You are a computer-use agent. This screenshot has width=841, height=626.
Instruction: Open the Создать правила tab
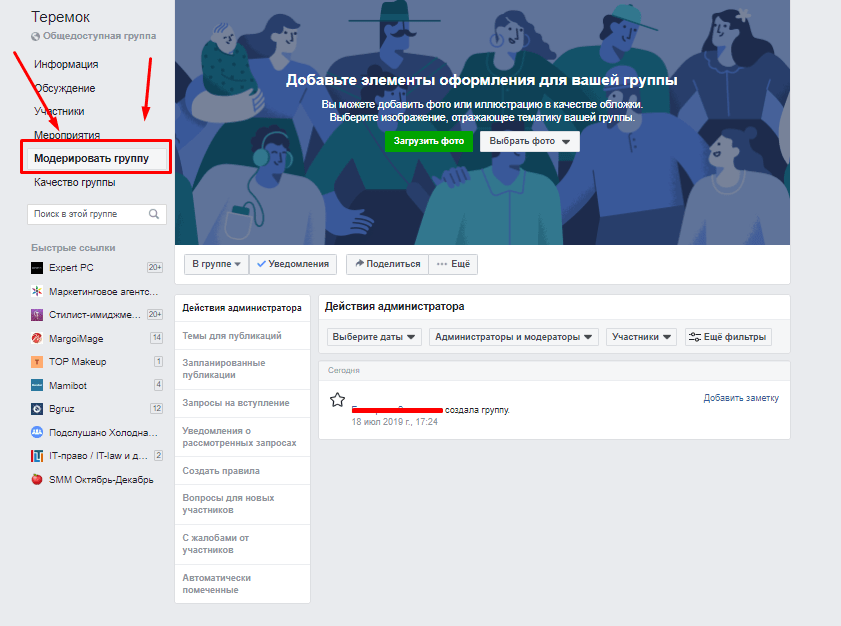[x=242, y=470]
